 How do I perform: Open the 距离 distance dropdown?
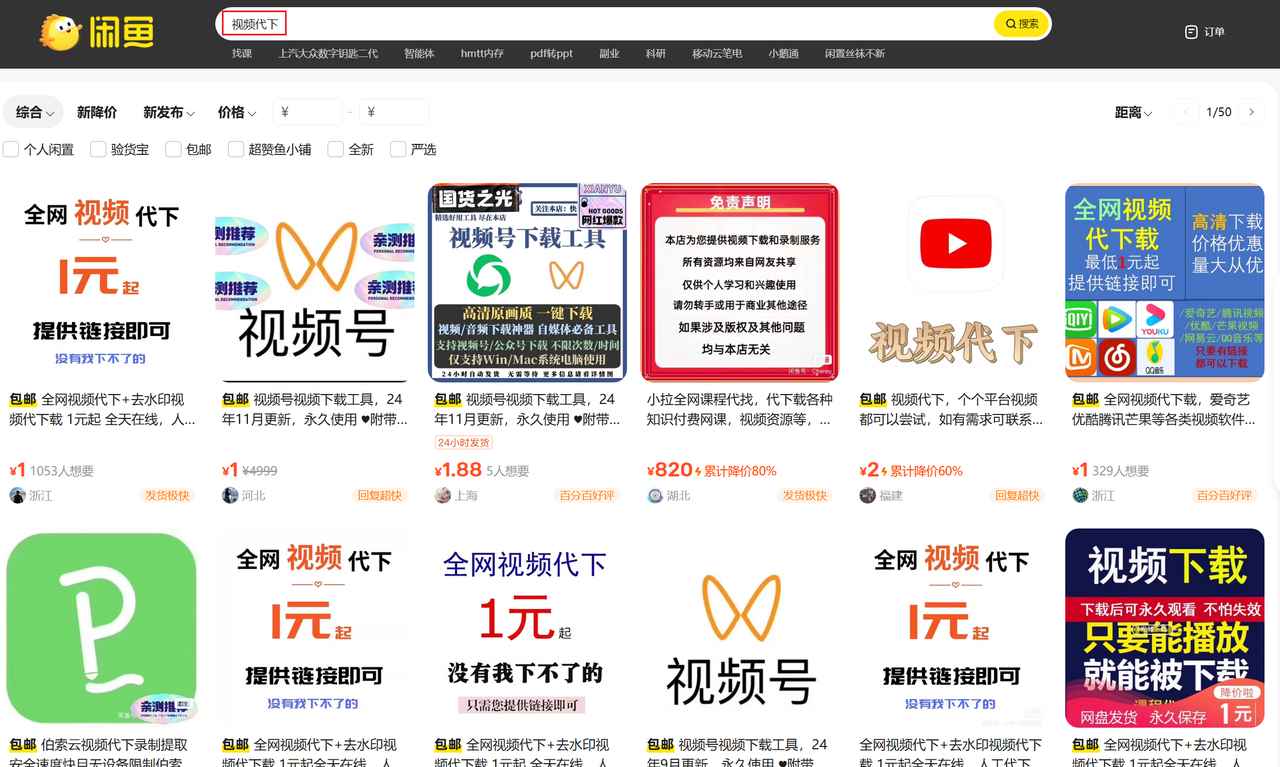click(1134, 112)
